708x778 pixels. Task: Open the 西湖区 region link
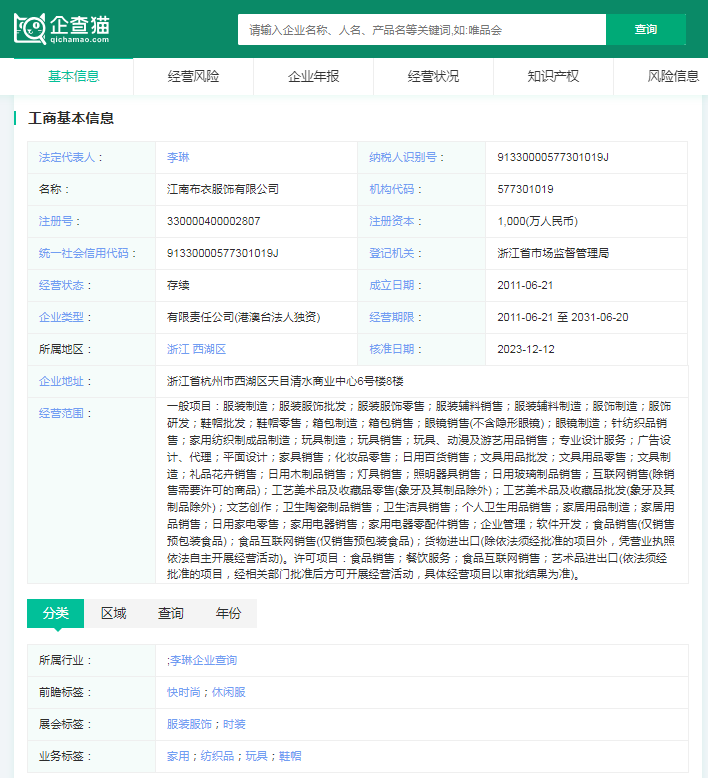[209, 349]
